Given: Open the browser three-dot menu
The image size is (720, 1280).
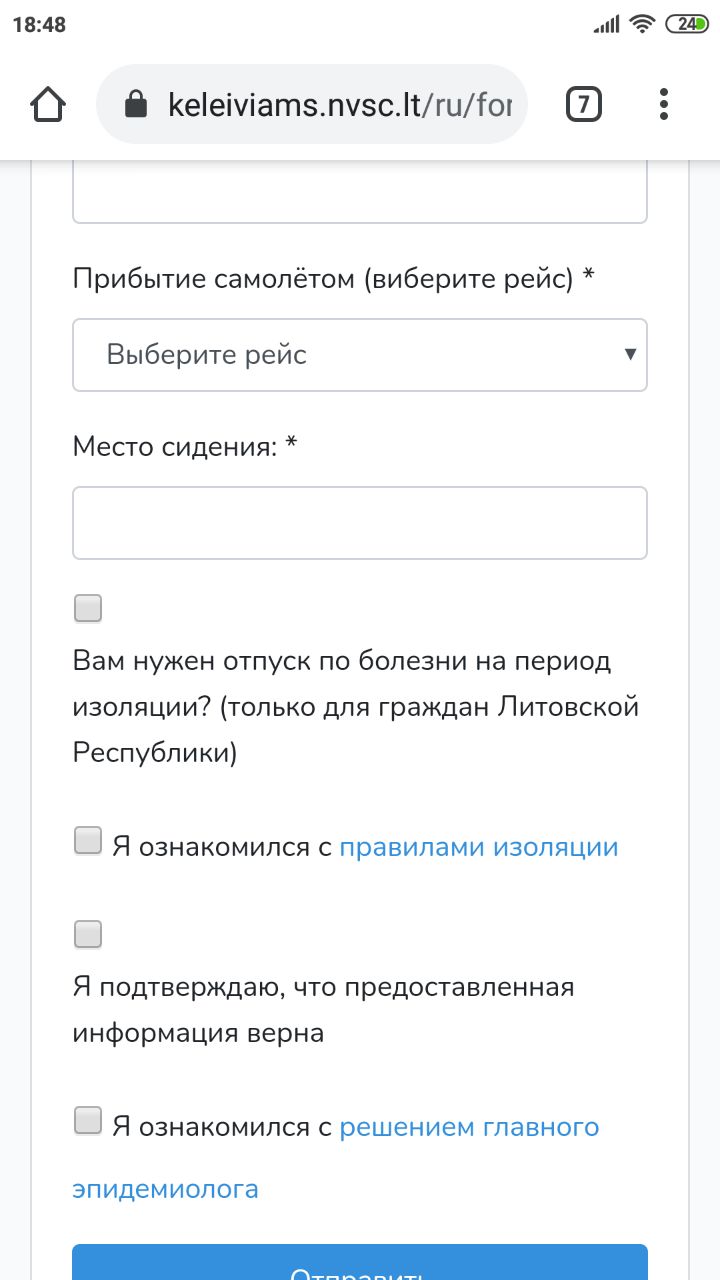Looking at the screenshot, I should pyautogui.click(x=664, y=104).
